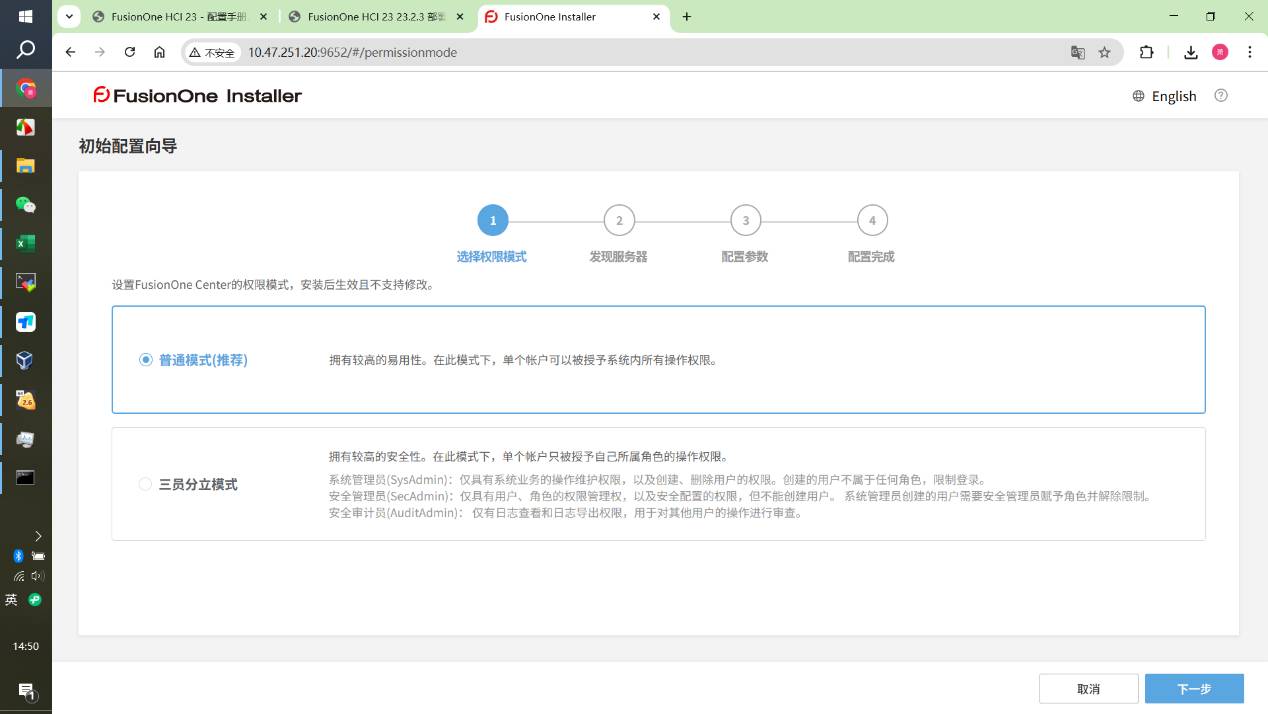Open the browser downloads panel

(1191, 53)
